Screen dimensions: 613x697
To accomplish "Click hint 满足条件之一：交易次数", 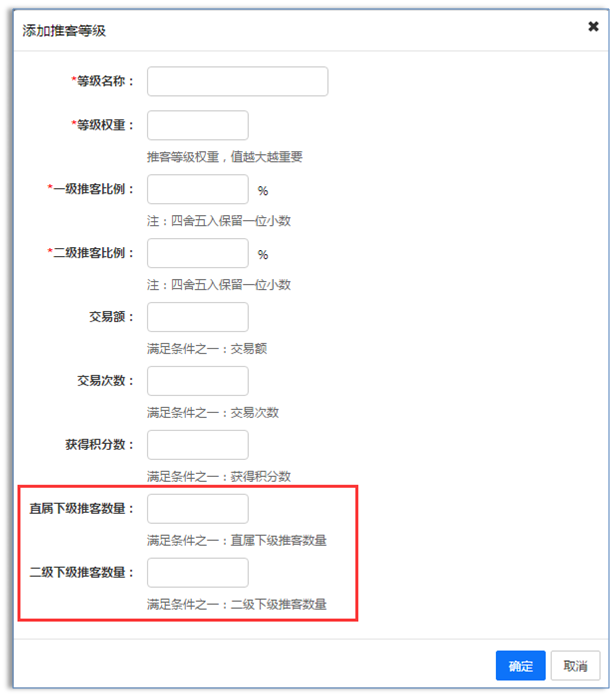I will (213, 413).
